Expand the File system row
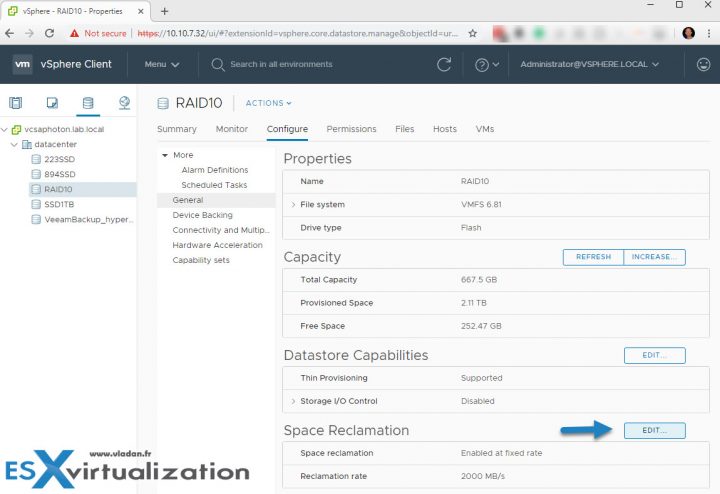 (293, 204)
